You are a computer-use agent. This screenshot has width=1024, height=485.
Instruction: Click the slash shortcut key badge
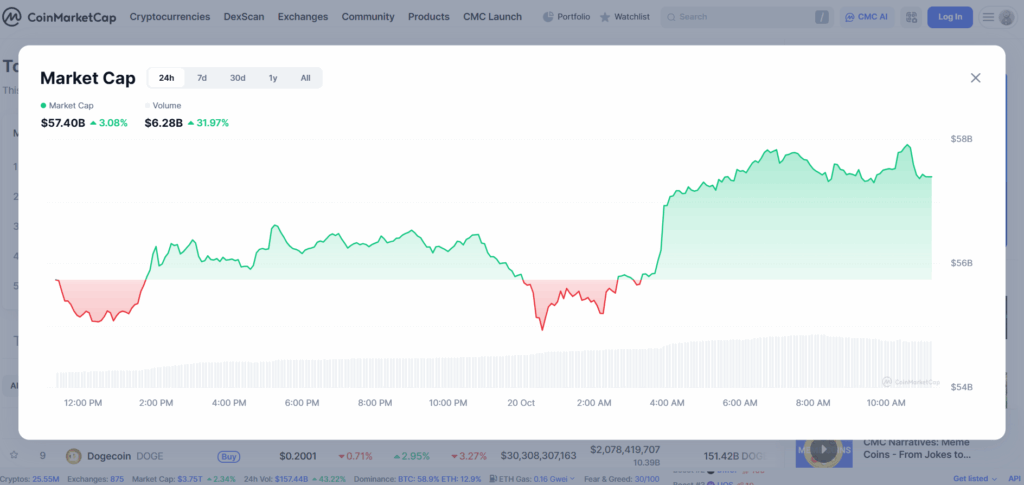click(x=823, y=18)
